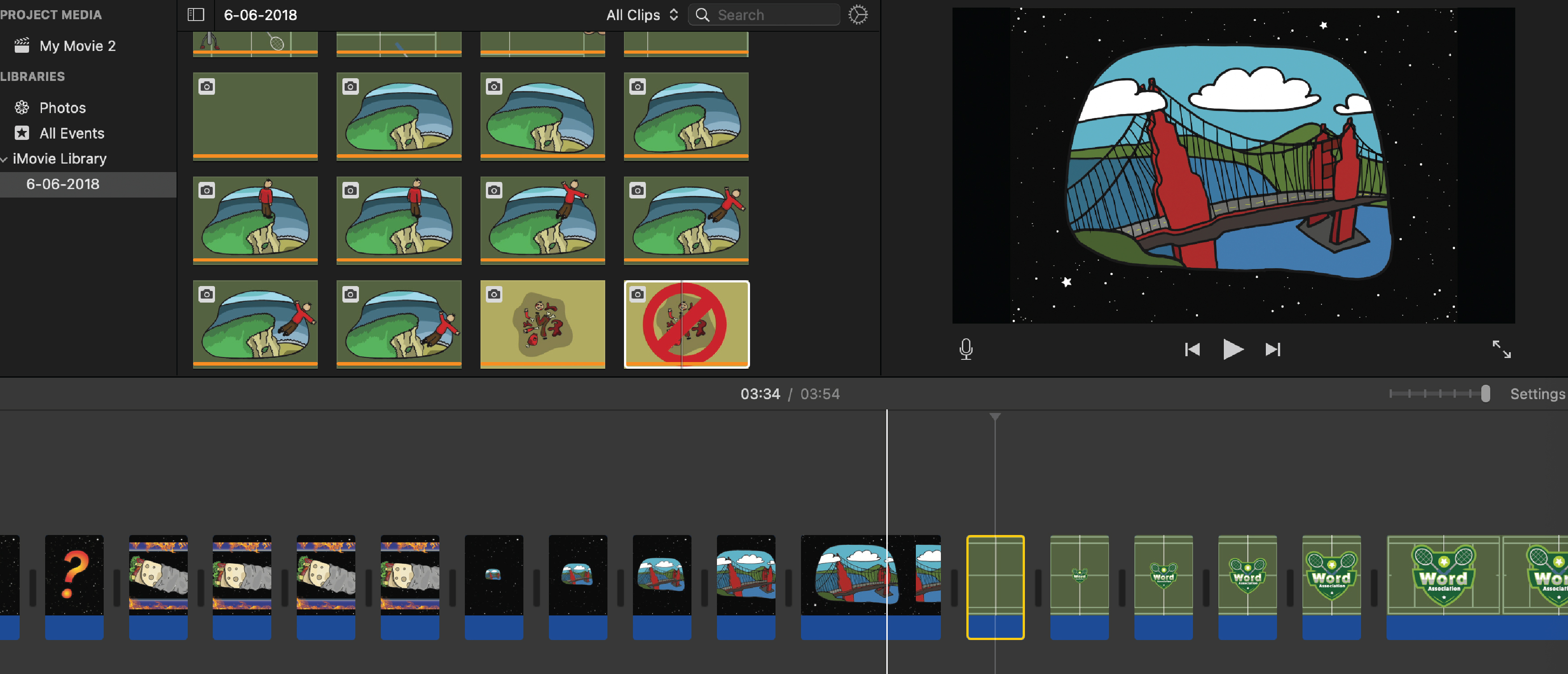Screen dimensions: 1568x674
Task: Enter fullscreen playback with arrows icon
Action: pyautogui.click(x=1501, y=350)
